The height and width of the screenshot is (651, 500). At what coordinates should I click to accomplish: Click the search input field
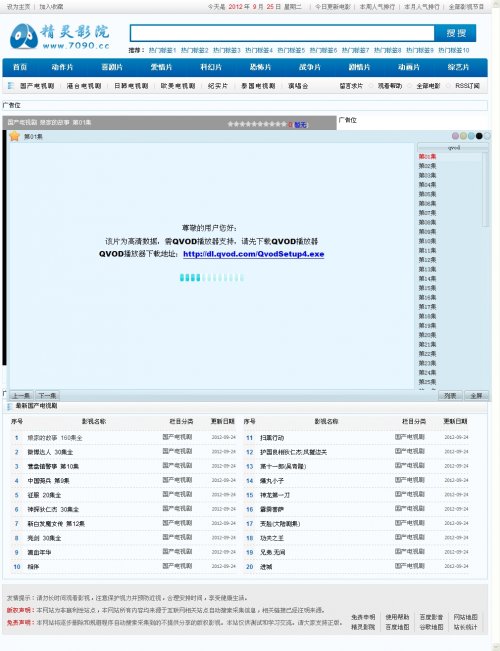282,33
